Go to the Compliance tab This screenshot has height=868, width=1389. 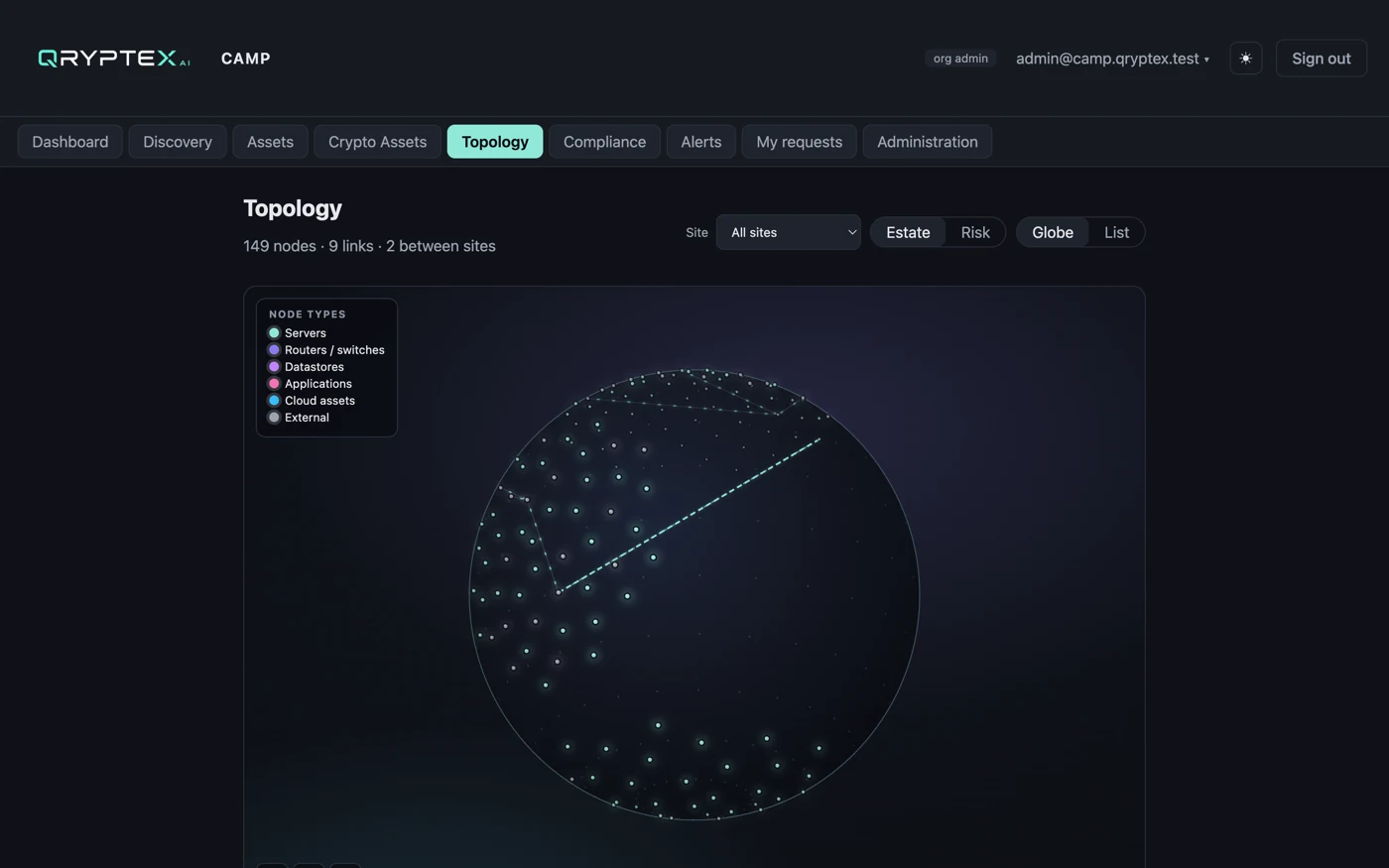tap(604, 142)
